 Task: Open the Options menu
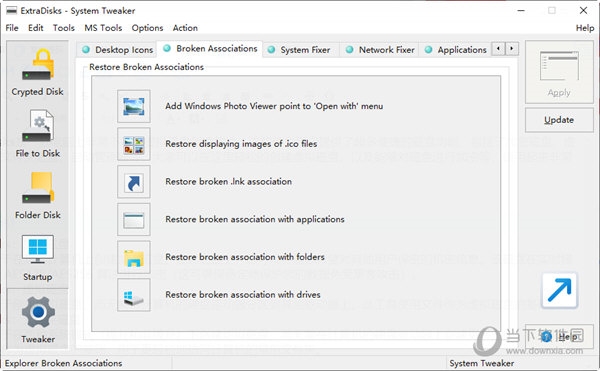tap(147, 28)
